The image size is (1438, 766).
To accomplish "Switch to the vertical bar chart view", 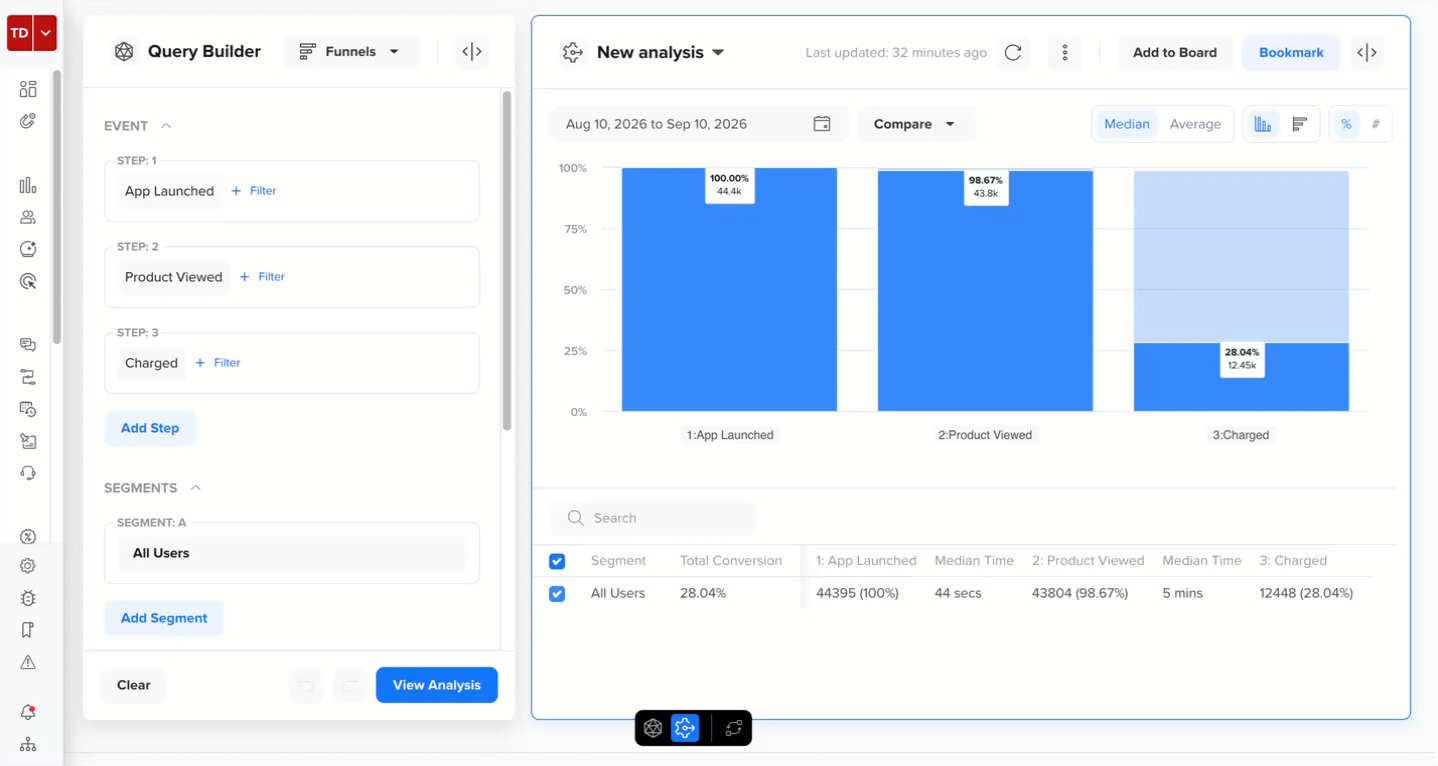I will (x=1263, y=124).
